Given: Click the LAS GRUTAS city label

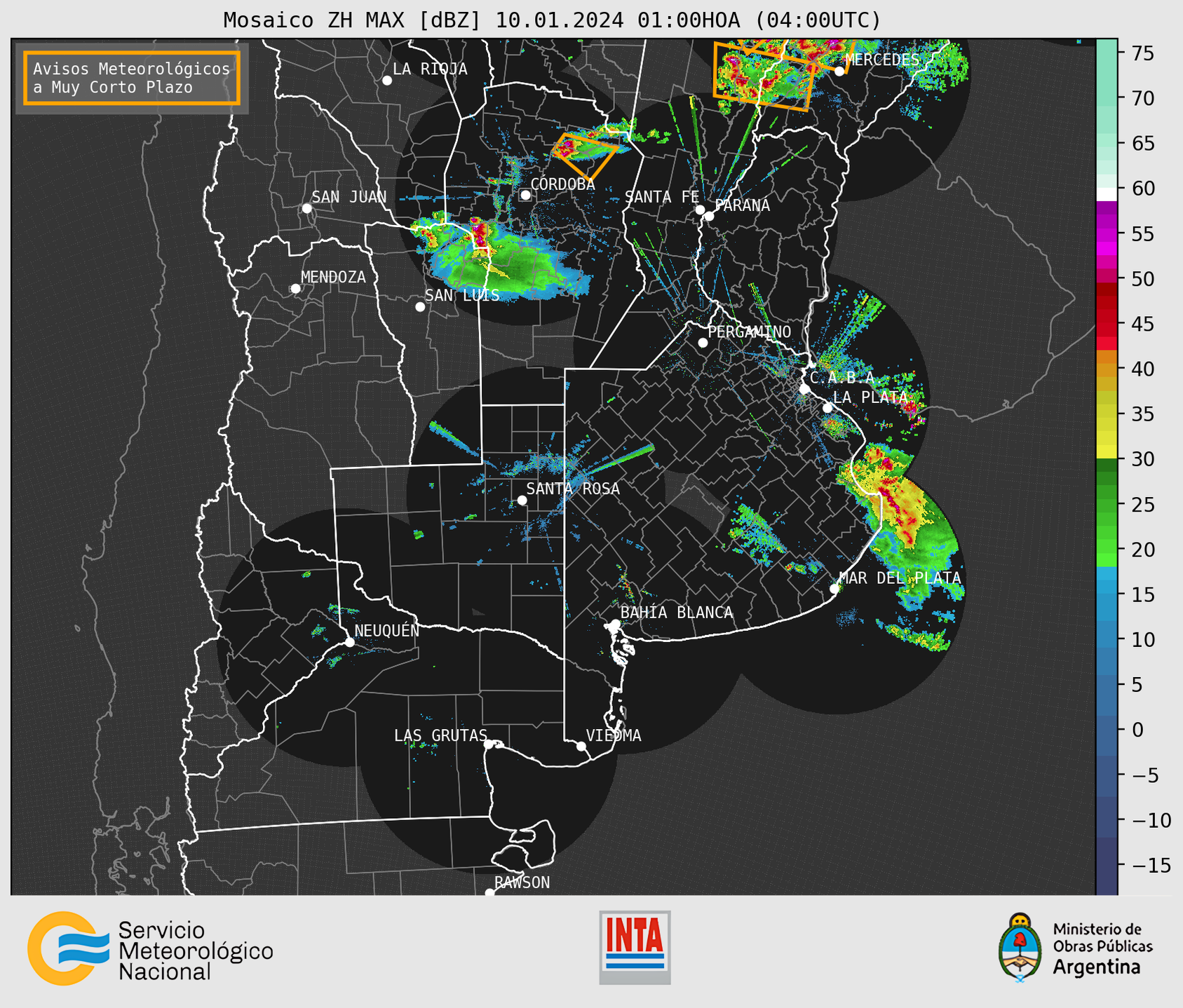Looking at the screenshot, I should [x=440, y=735].
